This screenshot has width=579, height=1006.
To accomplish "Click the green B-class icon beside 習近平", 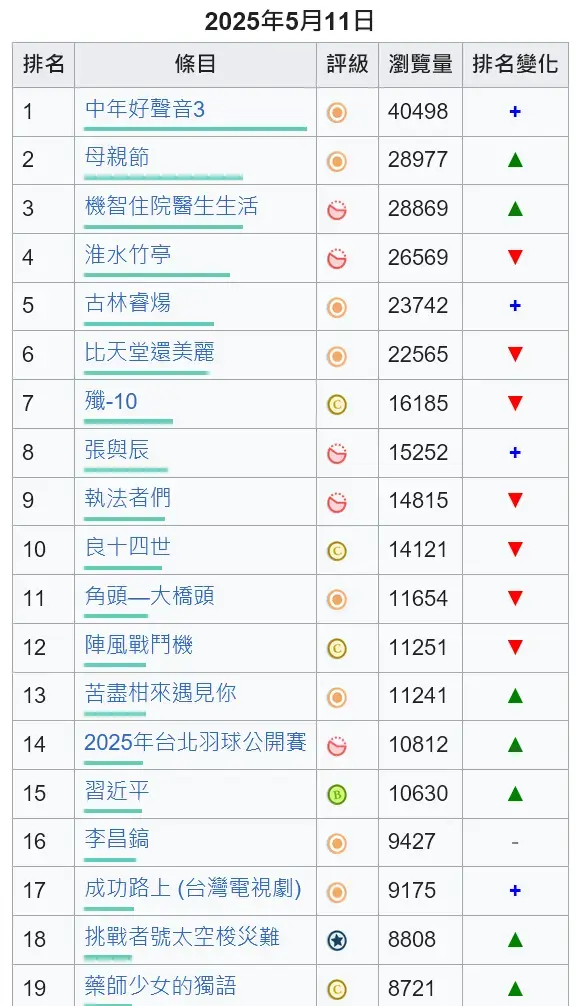I will pyautogui.click(x=337, y=795).
